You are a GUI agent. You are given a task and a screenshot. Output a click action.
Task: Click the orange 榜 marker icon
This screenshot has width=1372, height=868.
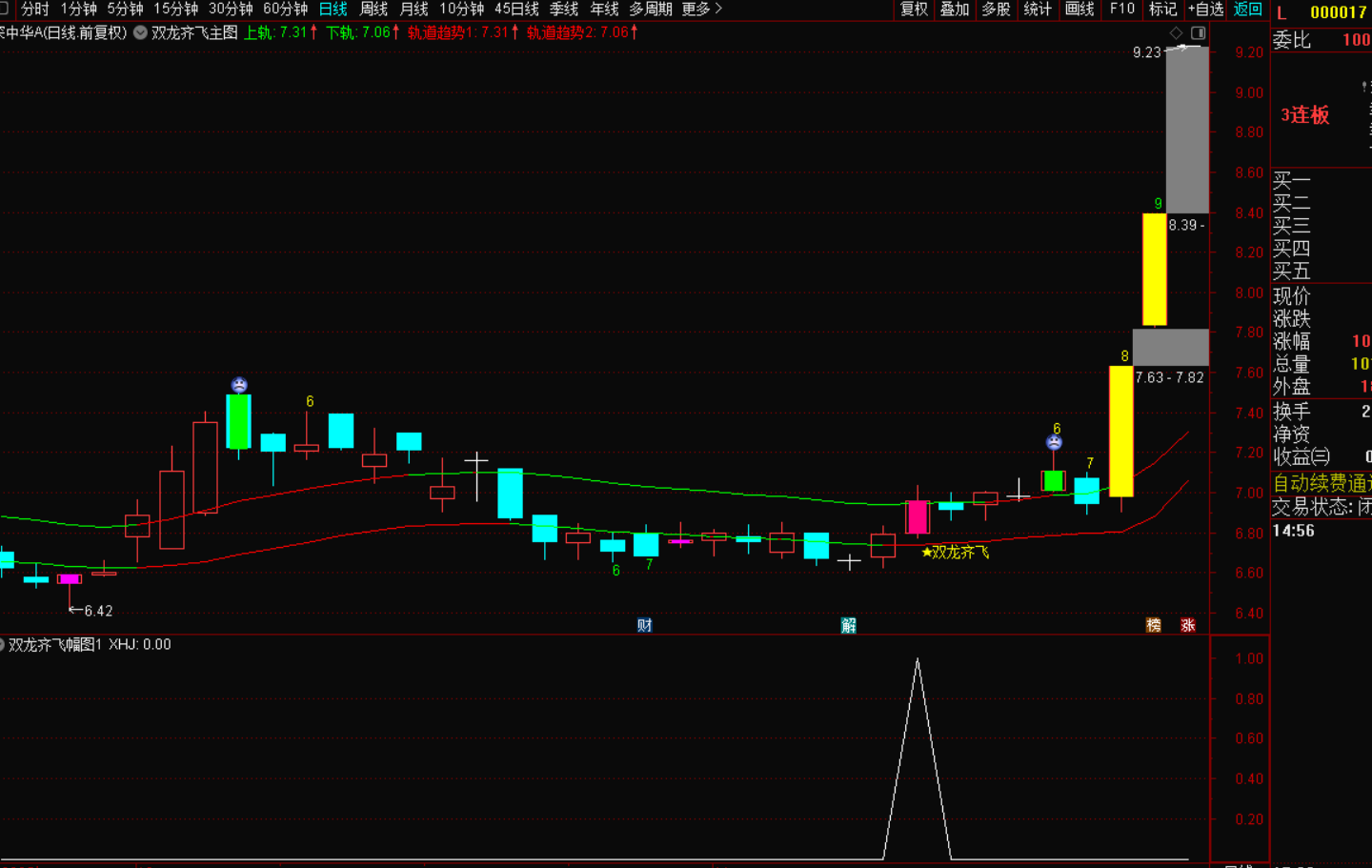click(x=1154, y=625)
